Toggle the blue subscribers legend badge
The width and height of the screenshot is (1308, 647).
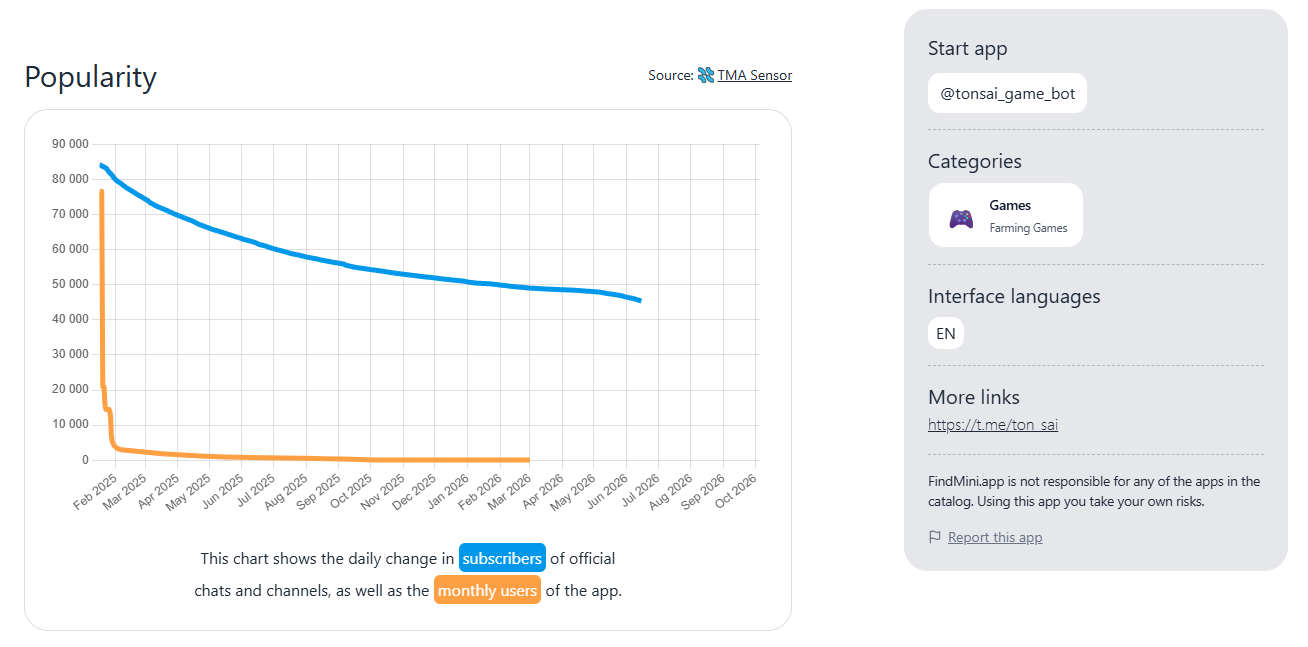pyautogui.click(x=502, y=558)
